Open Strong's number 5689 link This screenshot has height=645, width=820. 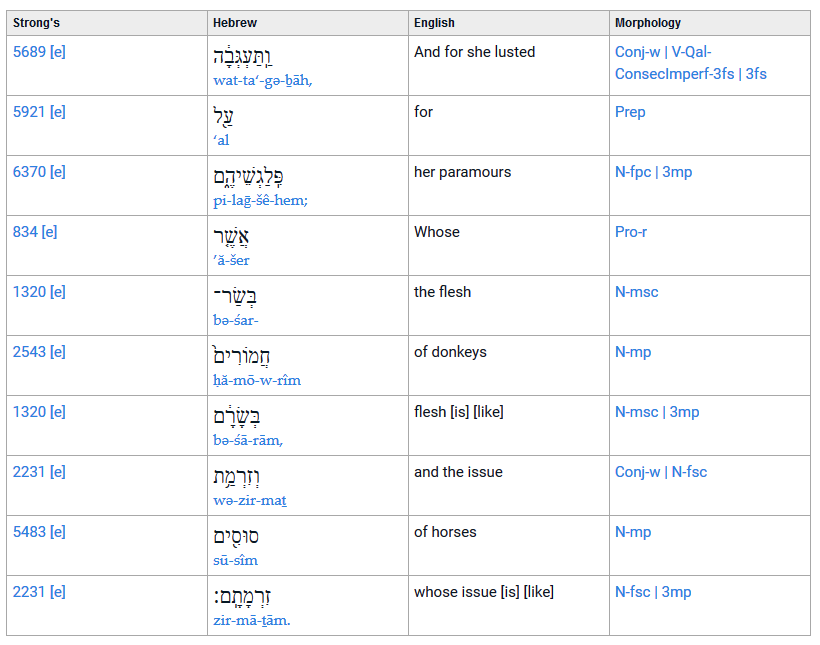pos(29,52)
